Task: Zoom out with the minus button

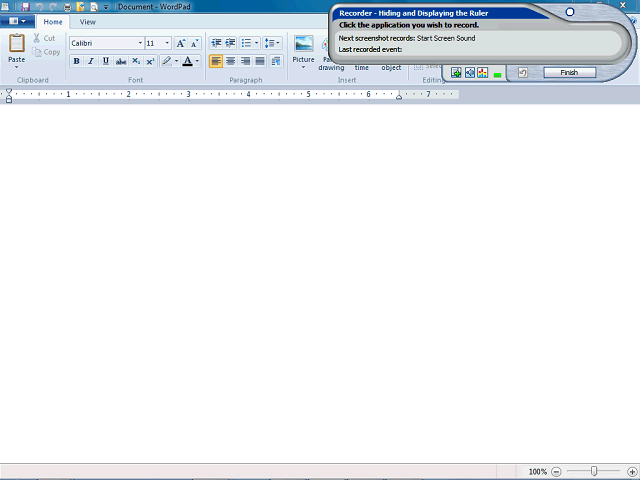Action: pos(556,472)
